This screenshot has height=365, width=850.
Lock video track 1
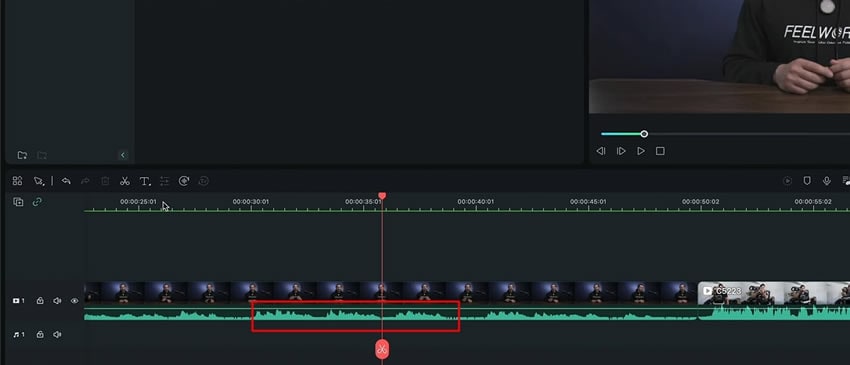40,300
